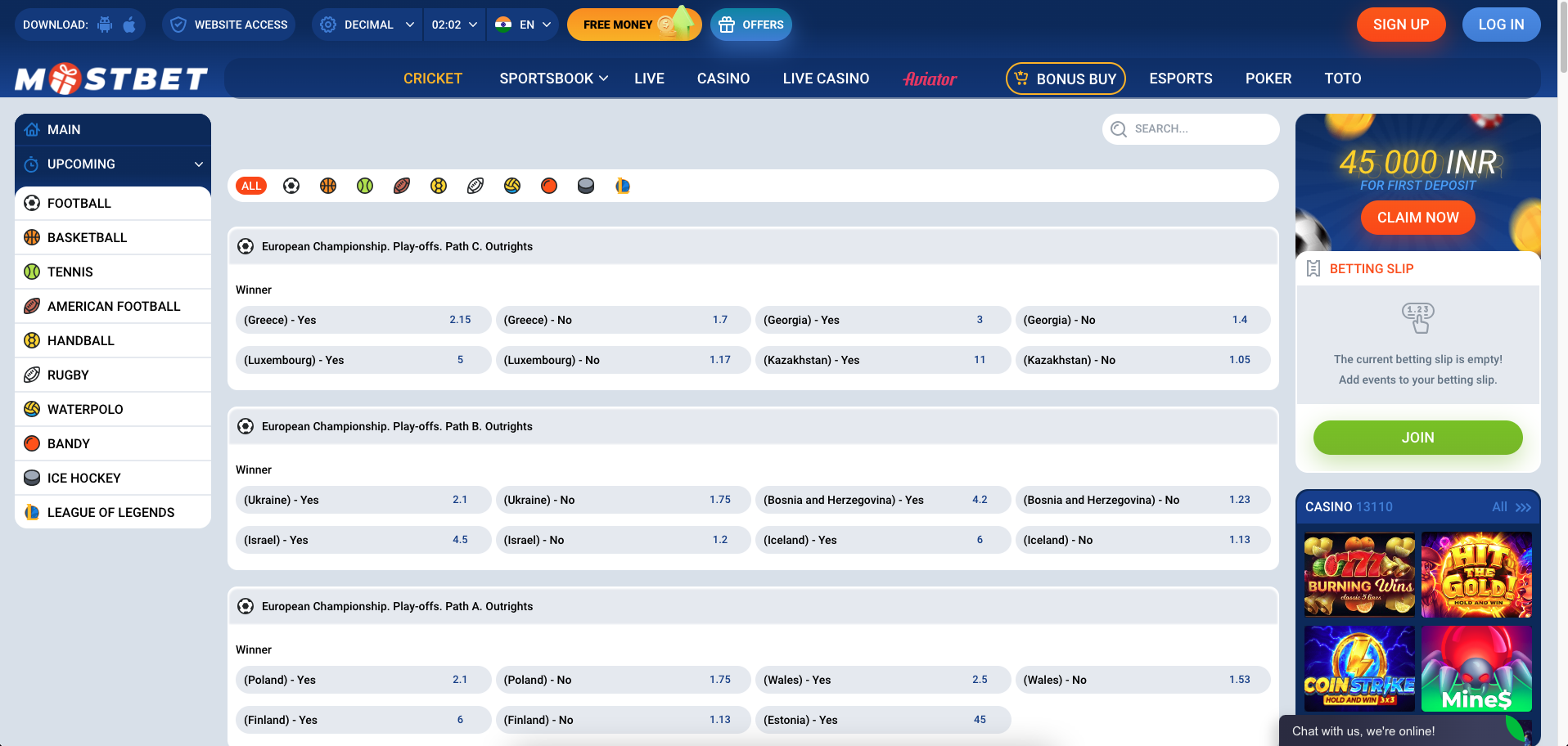Open the Cricket tab
1568x746 pixels.
(x=433, y=79)
